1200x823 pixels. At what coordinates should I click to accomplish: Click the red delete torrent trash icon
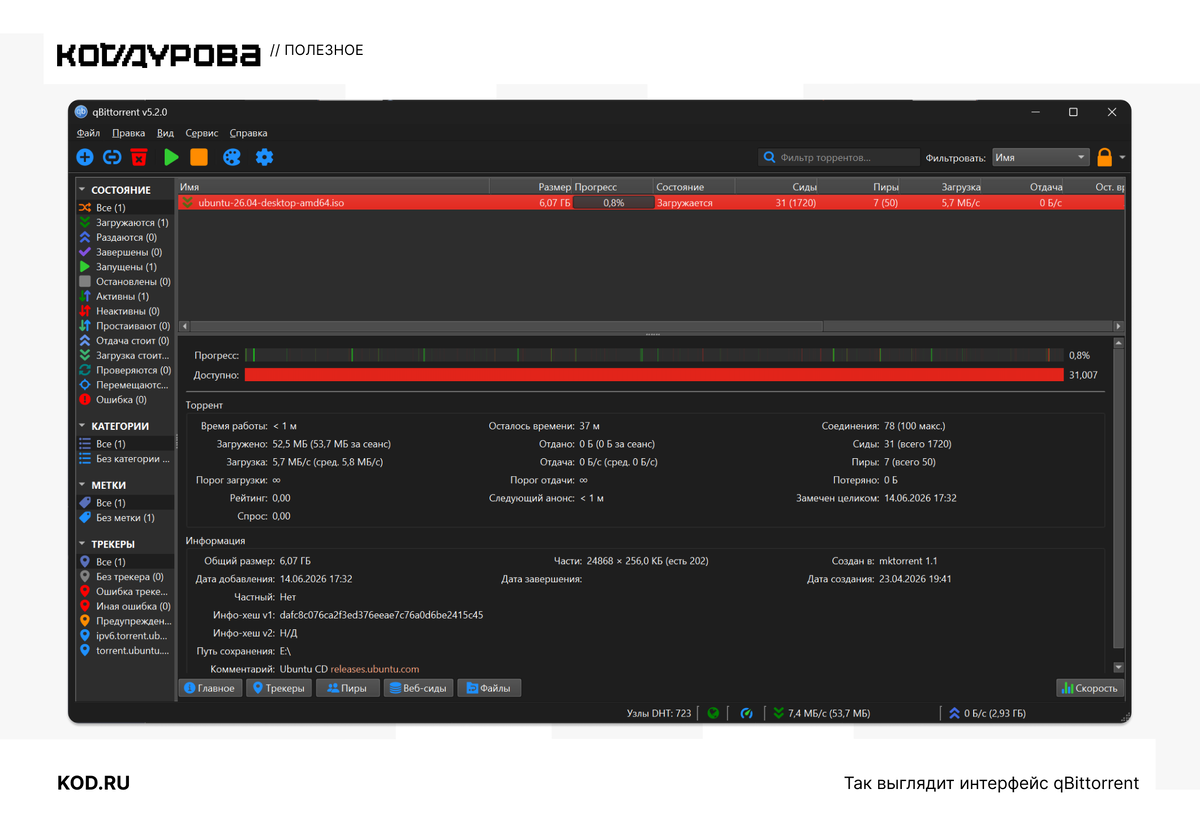139,157
